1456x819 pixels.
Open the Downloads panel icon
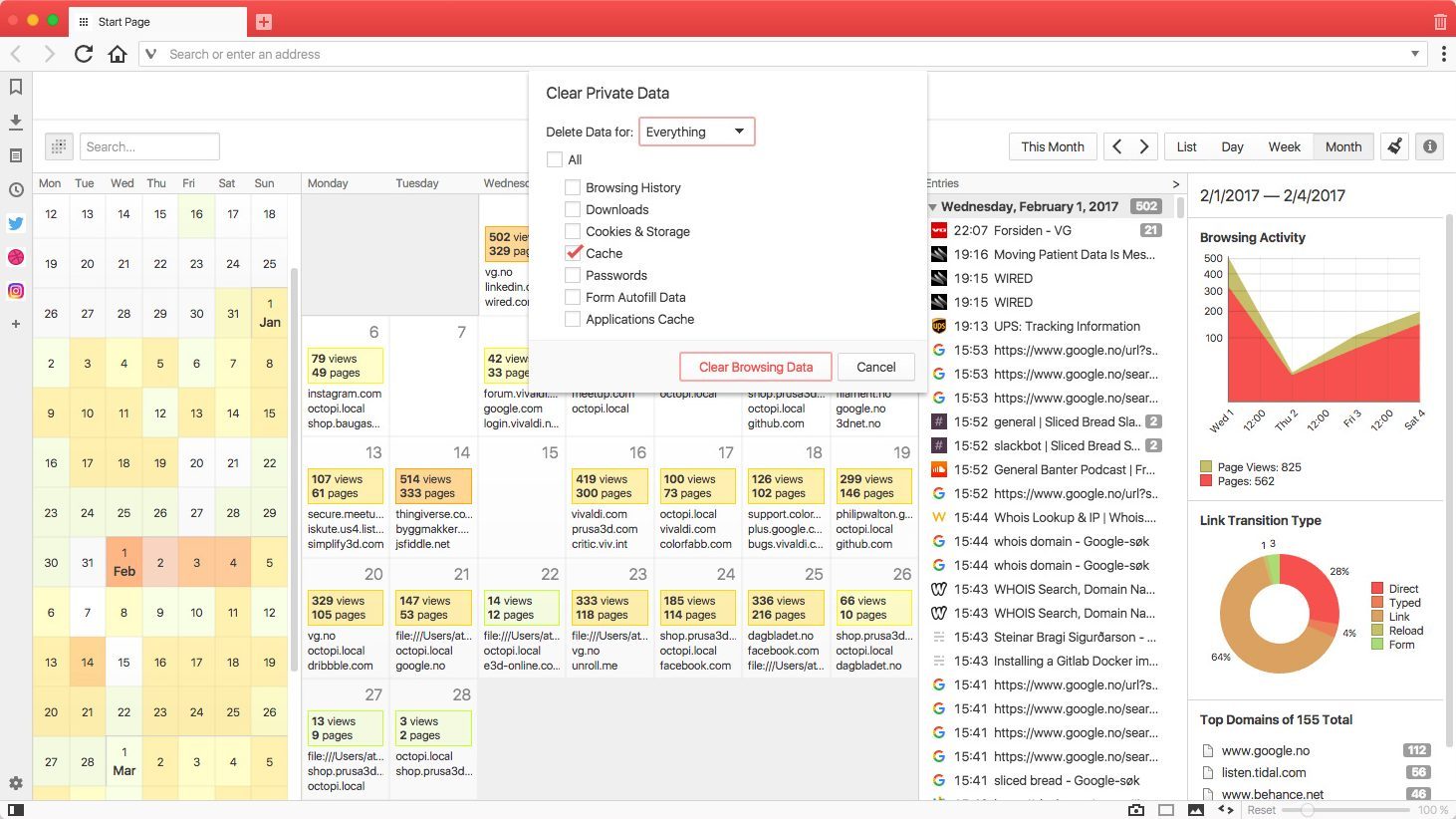point(16,122)
